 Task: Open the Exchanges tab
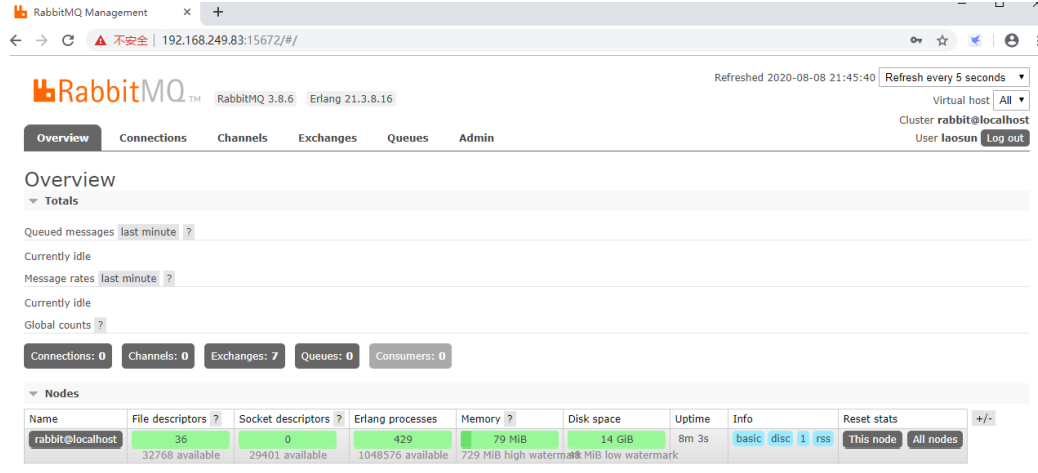tap(328, 138)
